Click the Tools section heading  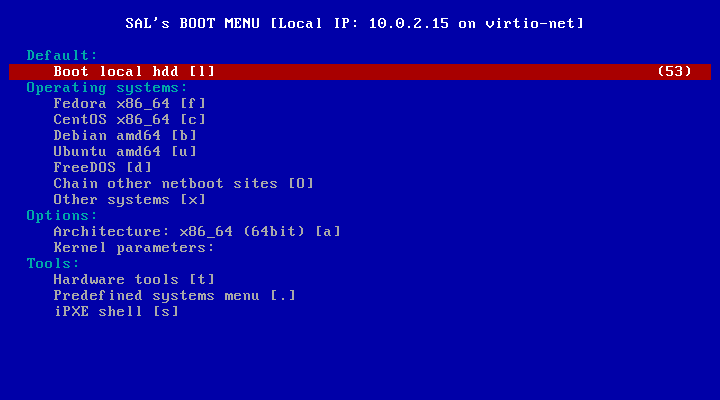click(53, 264)
